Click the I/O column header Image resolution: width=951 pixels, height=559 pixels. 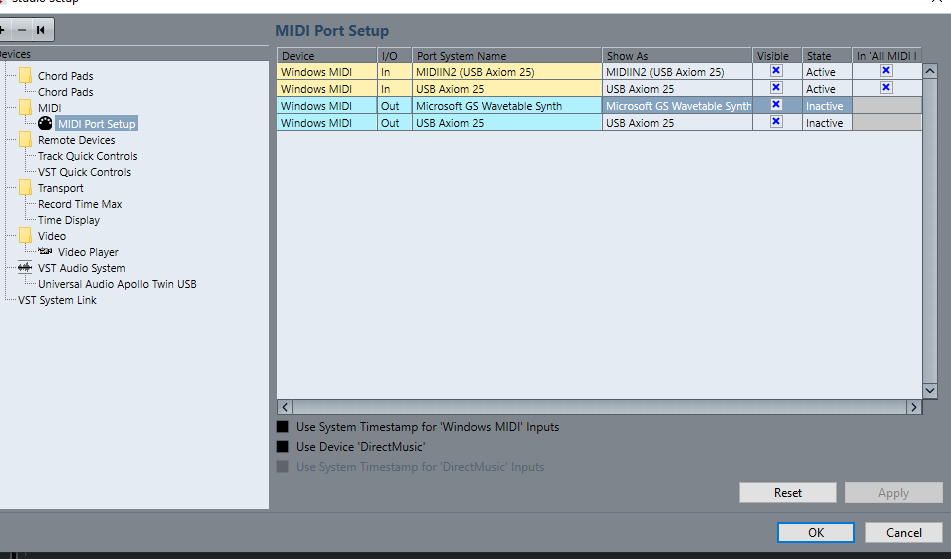[394, 56]
